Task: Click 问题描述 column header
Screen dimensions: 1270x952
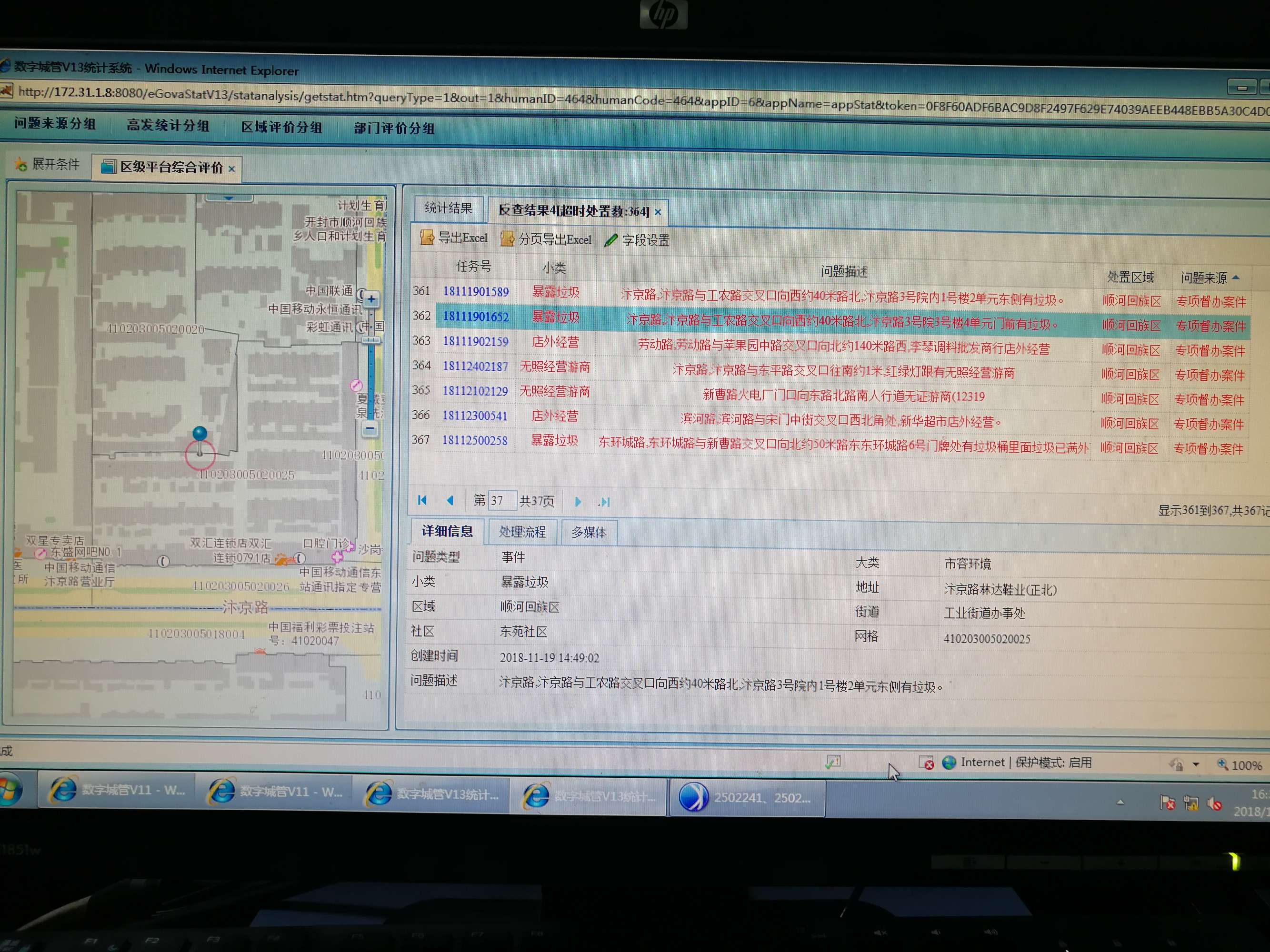Action: tap(843, 271)
